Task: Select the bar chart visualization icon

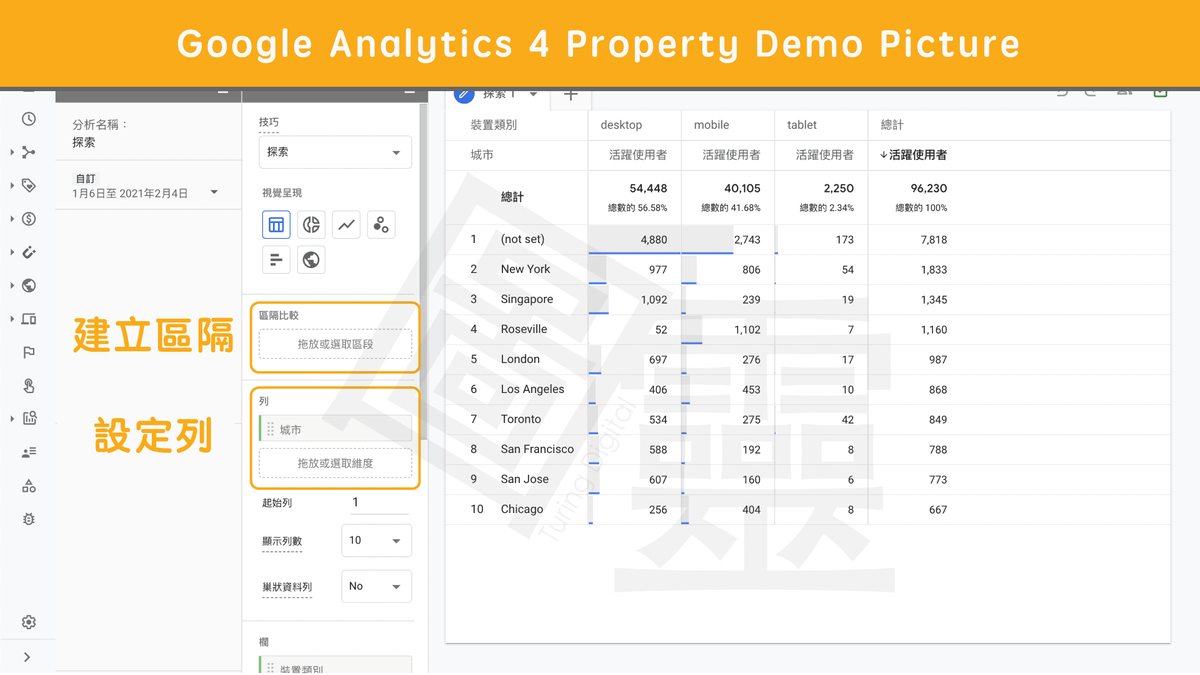Action: 276,260
